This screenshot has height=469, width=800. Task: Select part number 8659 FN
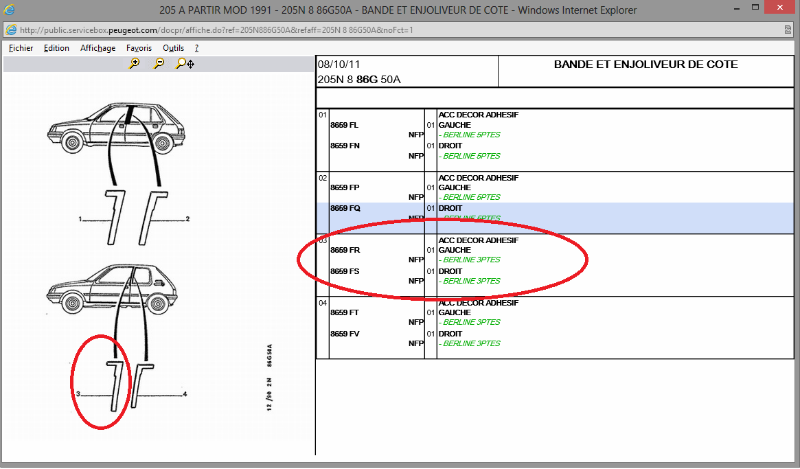tap(345, 146)
